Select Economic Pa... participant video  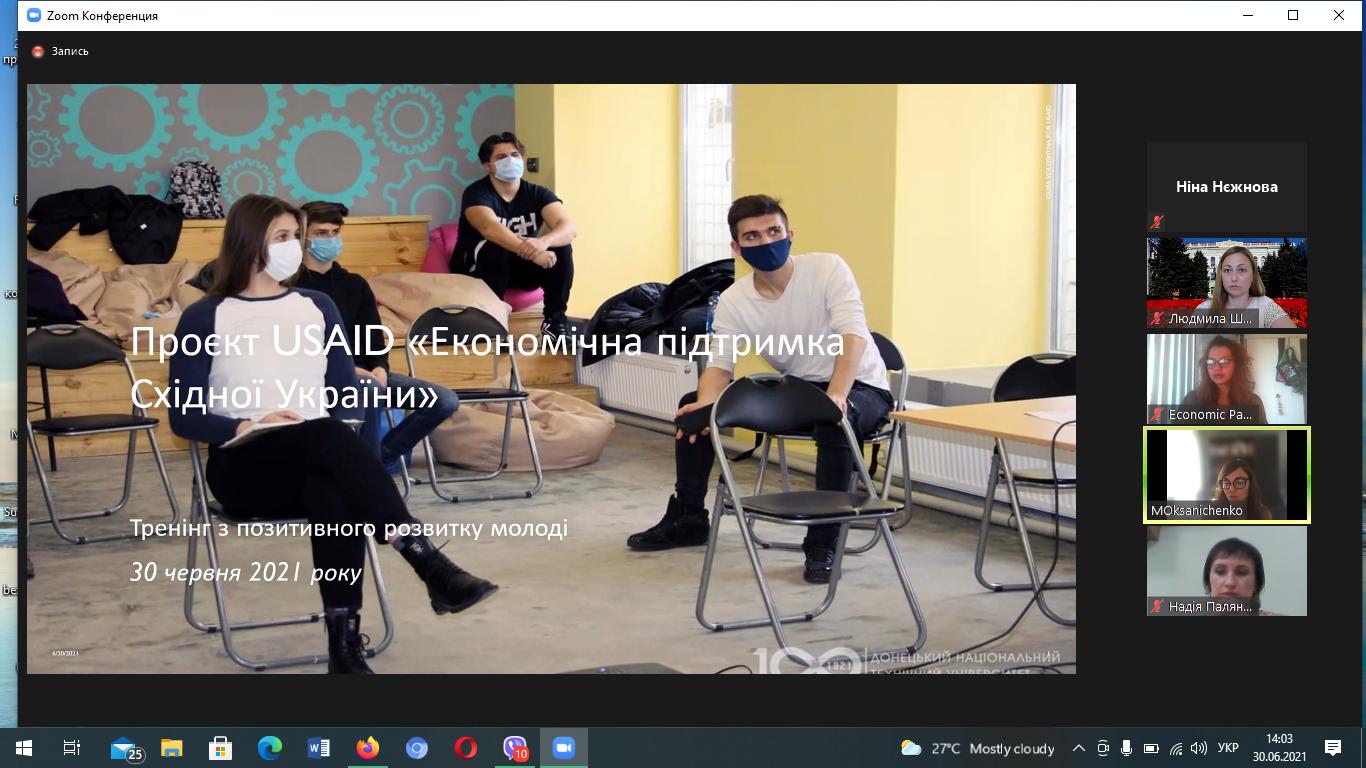(x=1227, y=379)
